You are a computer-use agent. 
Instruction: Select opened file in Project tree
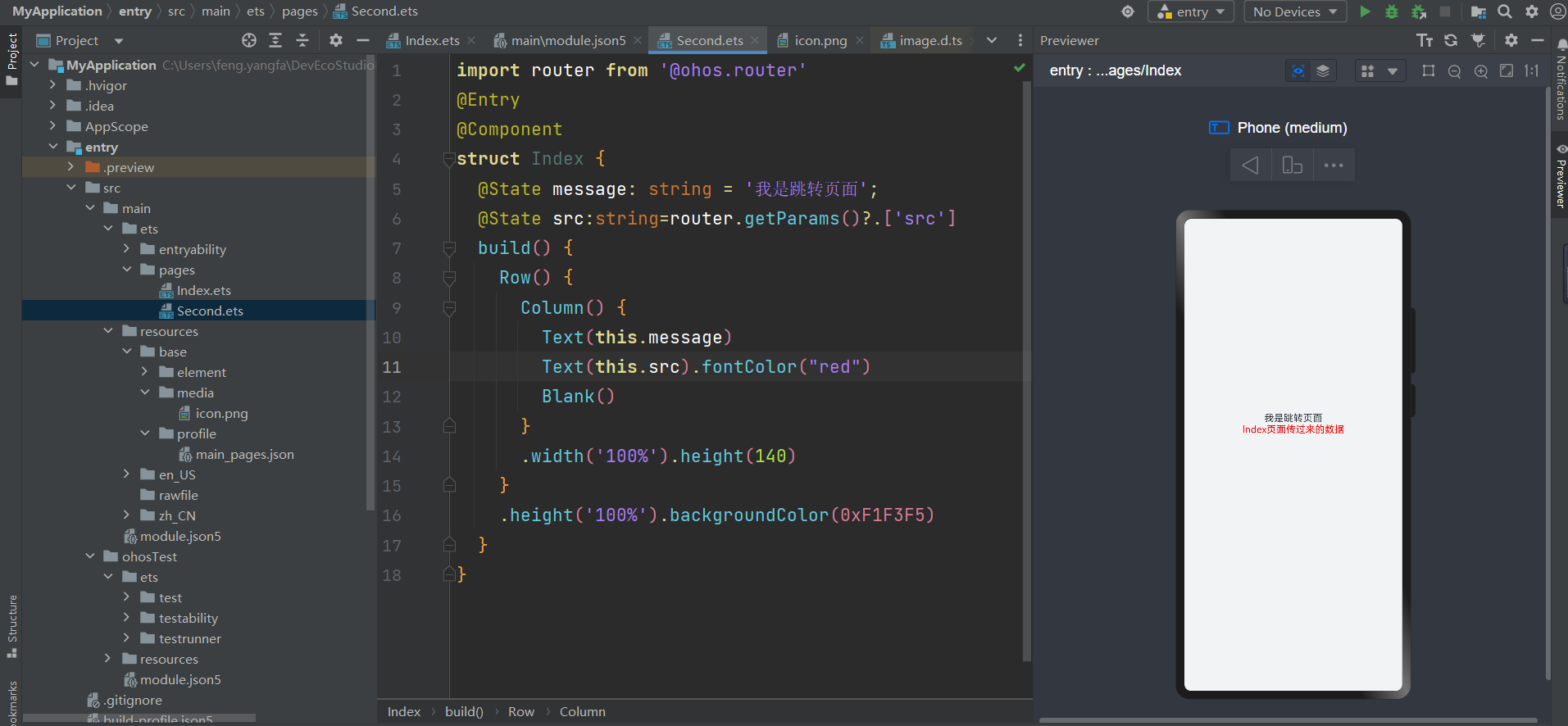(x=249, y=40)
